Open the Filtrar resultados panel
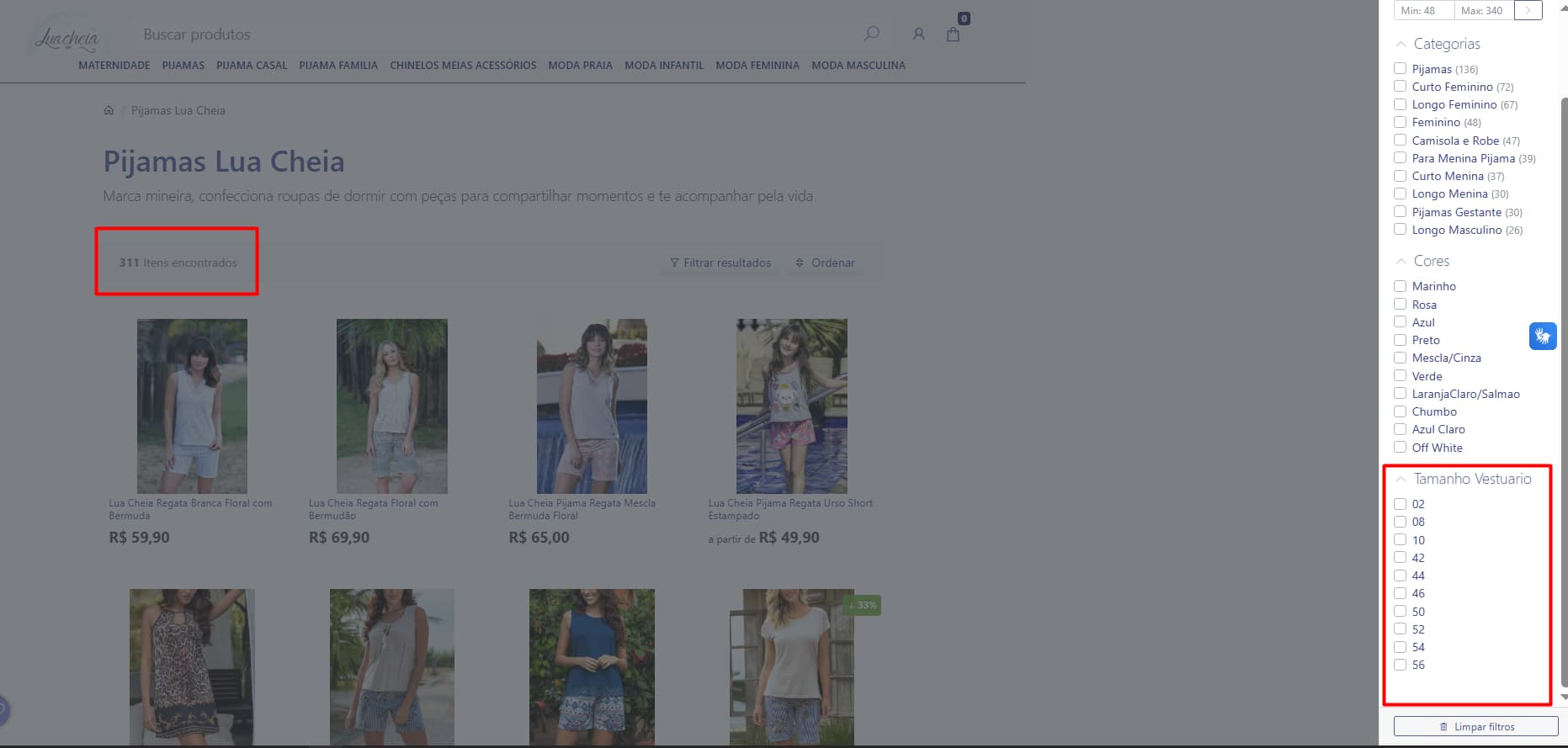Image resolution: width=1568 pixels, height=748 pixels. point(720,263)
